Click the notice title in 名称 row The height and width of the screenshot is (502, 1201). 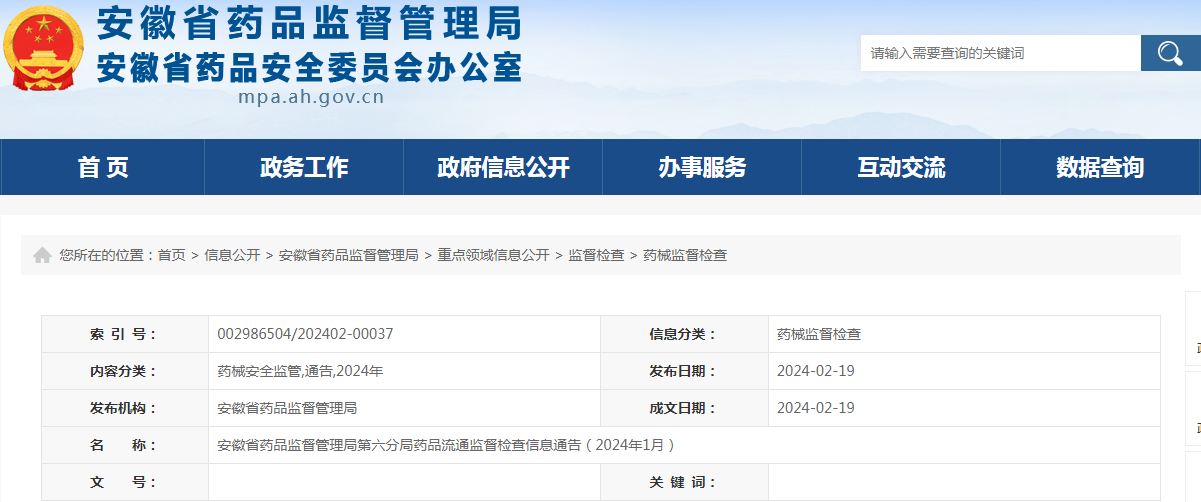(x=447, y=445)
